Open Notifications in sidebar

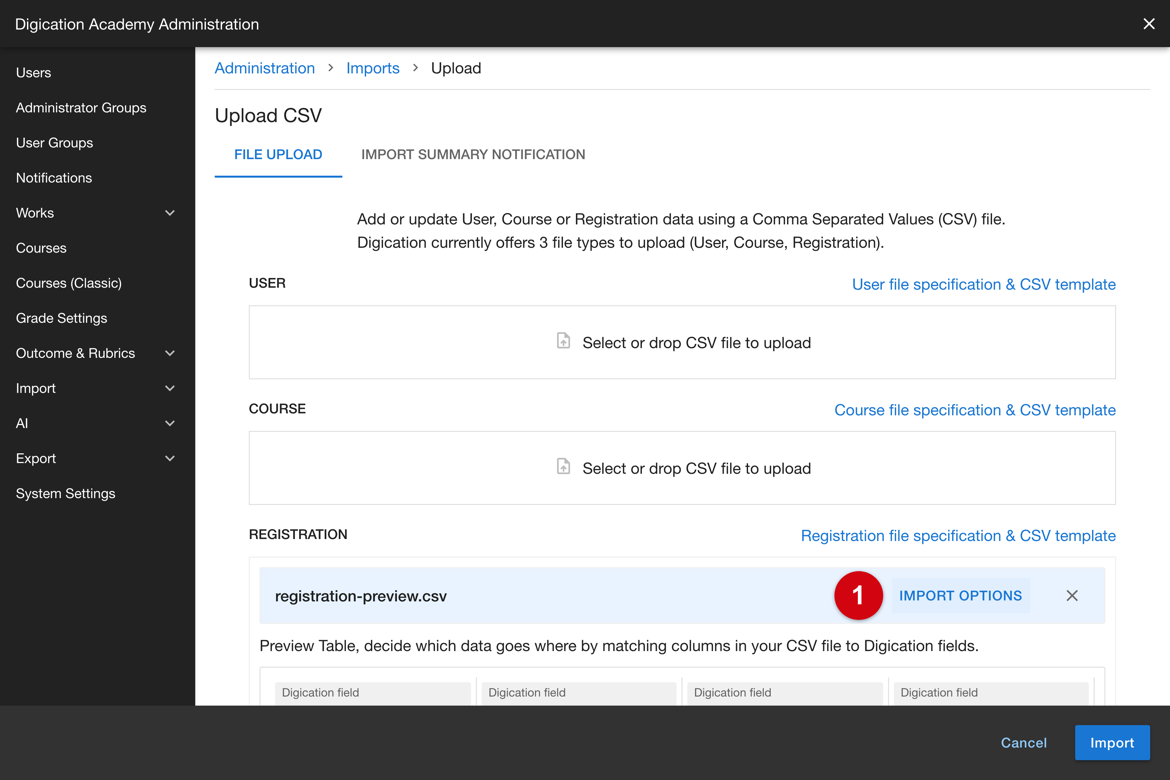point(54,178)
